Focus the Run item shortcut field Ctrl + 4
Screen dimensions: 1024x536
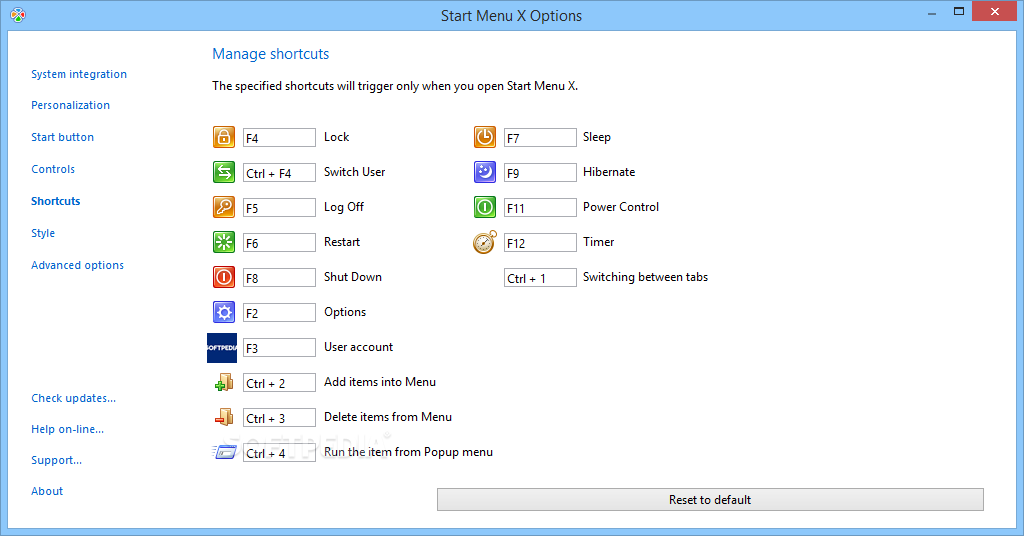click(279, 452)
